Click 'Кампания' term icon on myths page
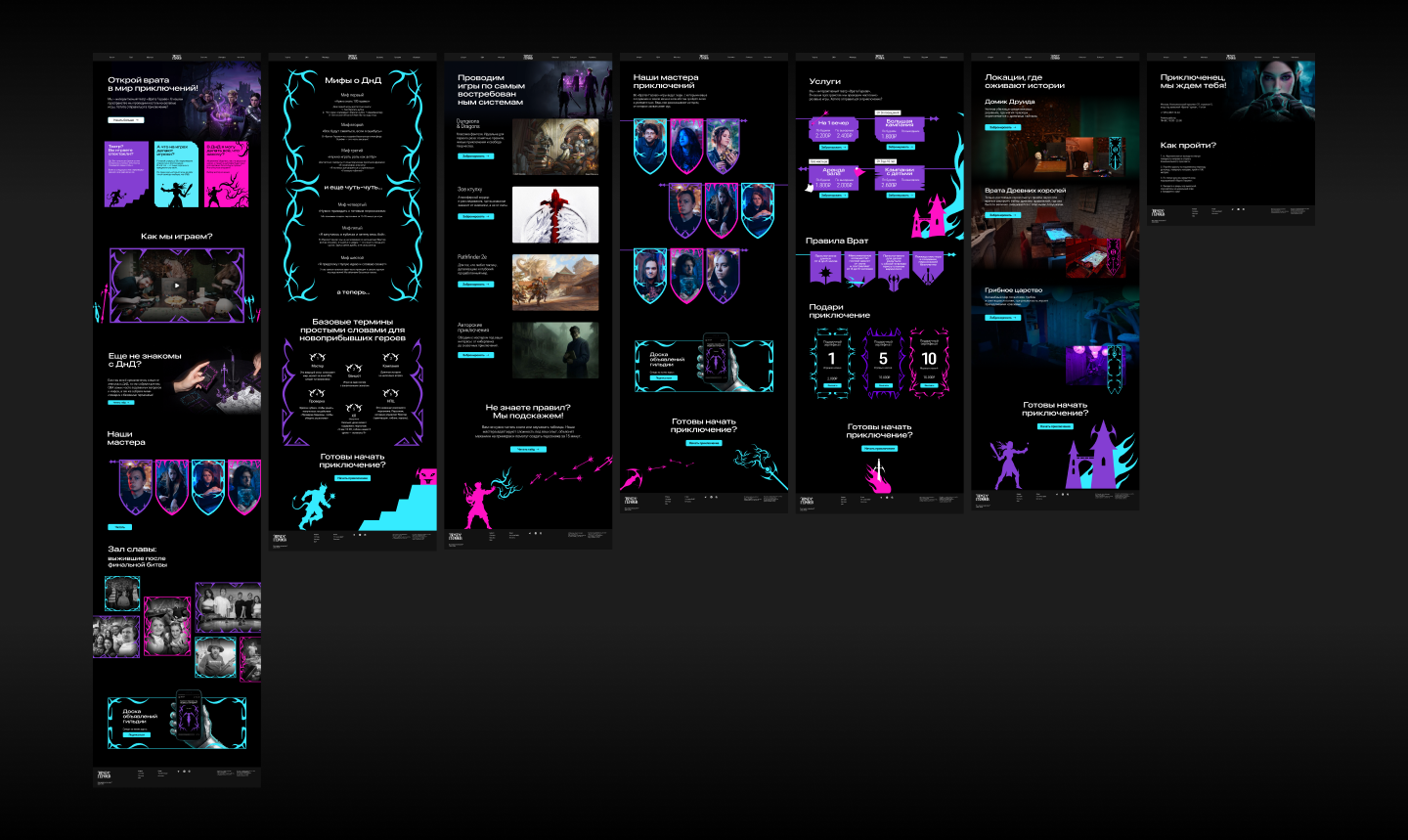Screen dimensions: 1408x840 tap(390, 357)
